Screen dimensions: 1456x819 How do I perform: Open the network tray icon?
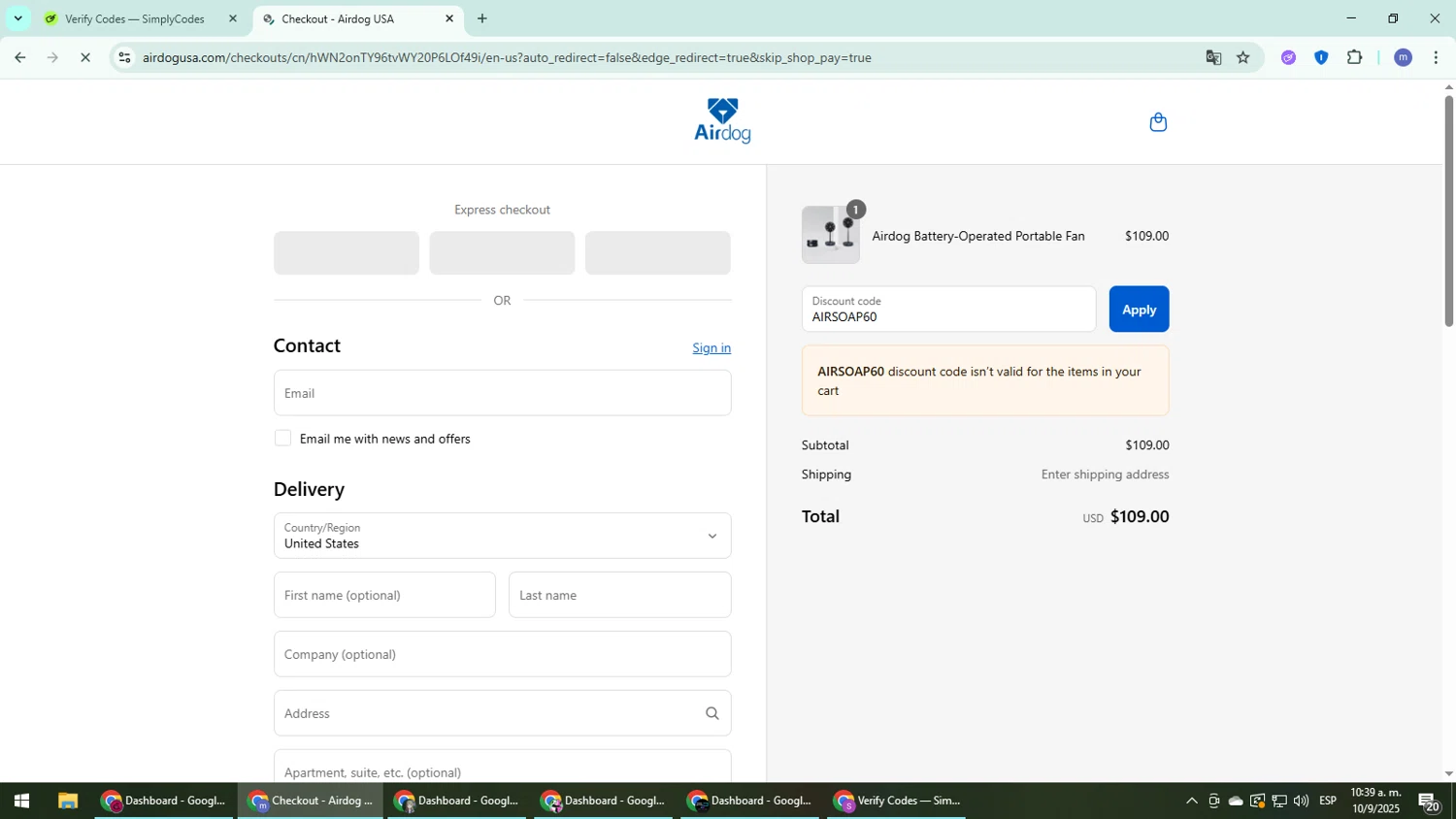click(x=1279, y=801)
